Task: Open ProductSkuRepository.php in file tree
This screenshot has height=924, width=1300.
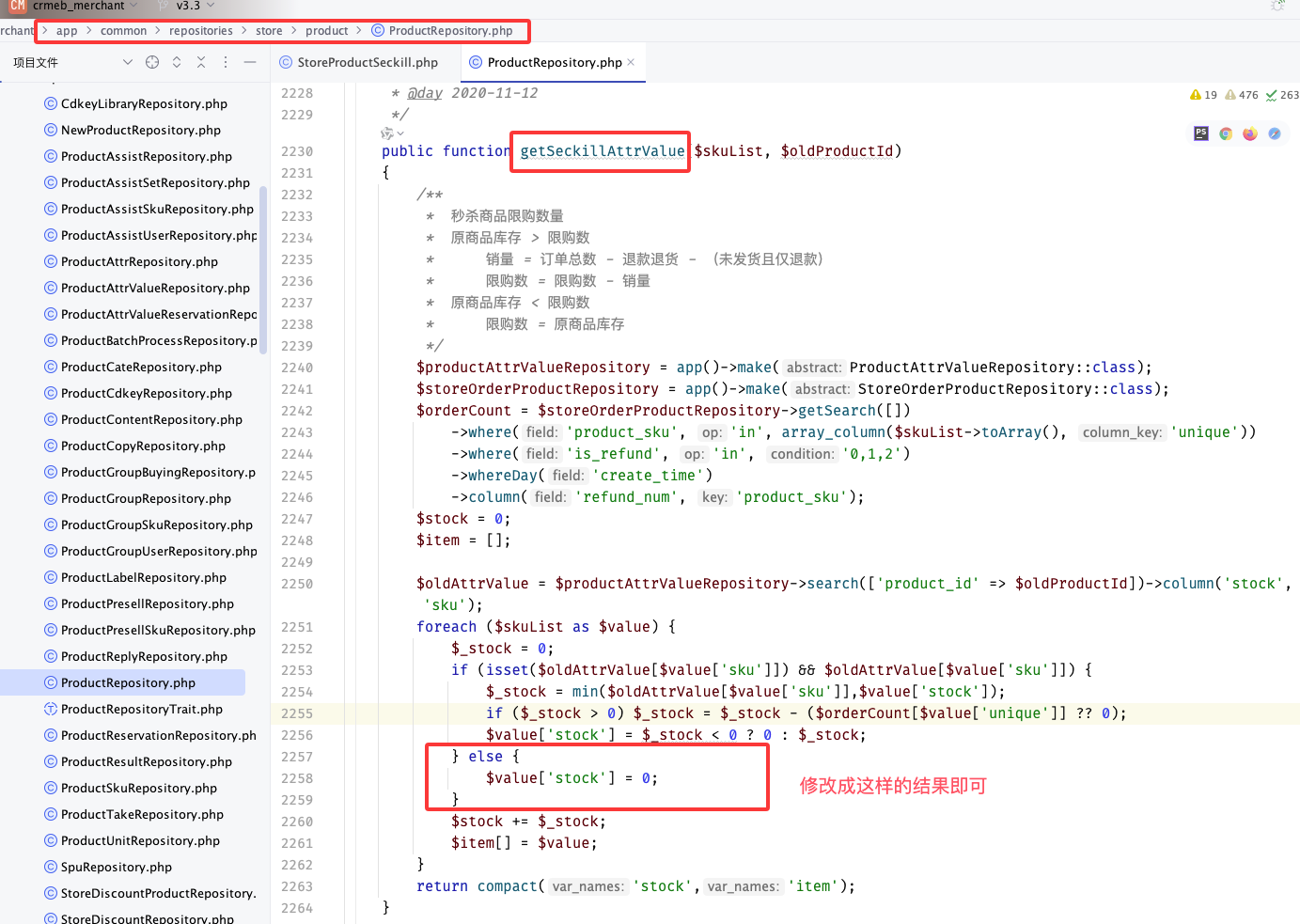Action: pos(138,788)
